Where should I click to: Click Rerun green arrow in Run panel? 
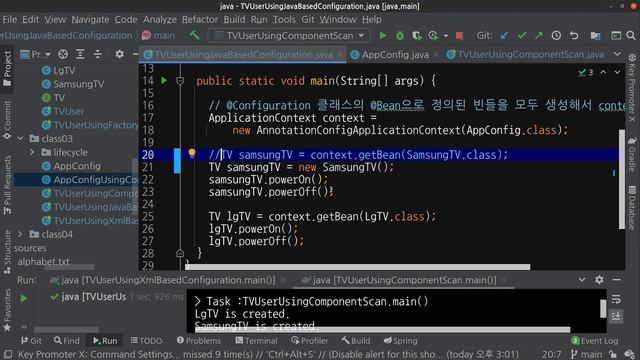coord(24,298)
